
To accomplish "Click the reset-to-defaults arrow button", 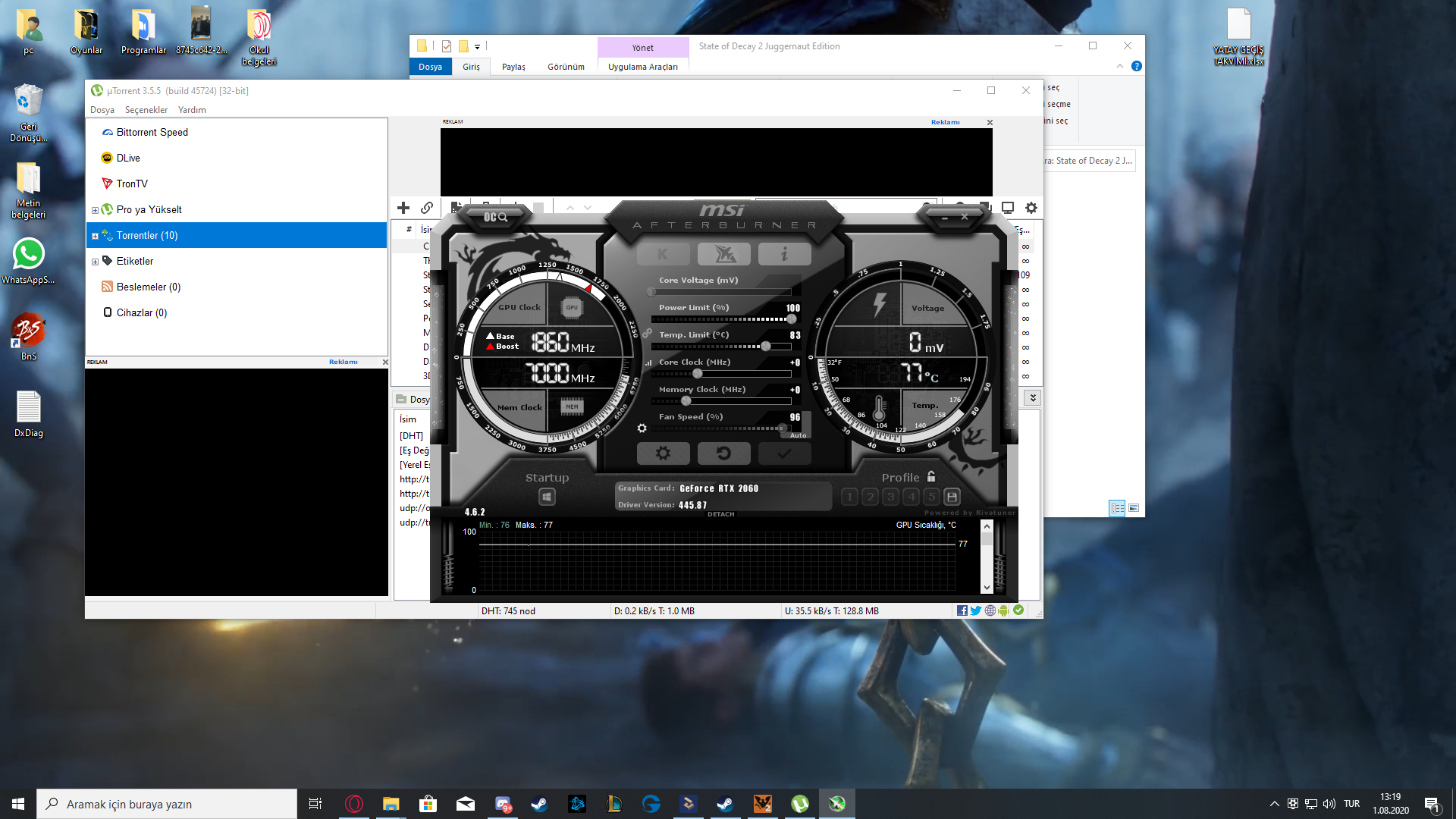I will coord(723,453).
